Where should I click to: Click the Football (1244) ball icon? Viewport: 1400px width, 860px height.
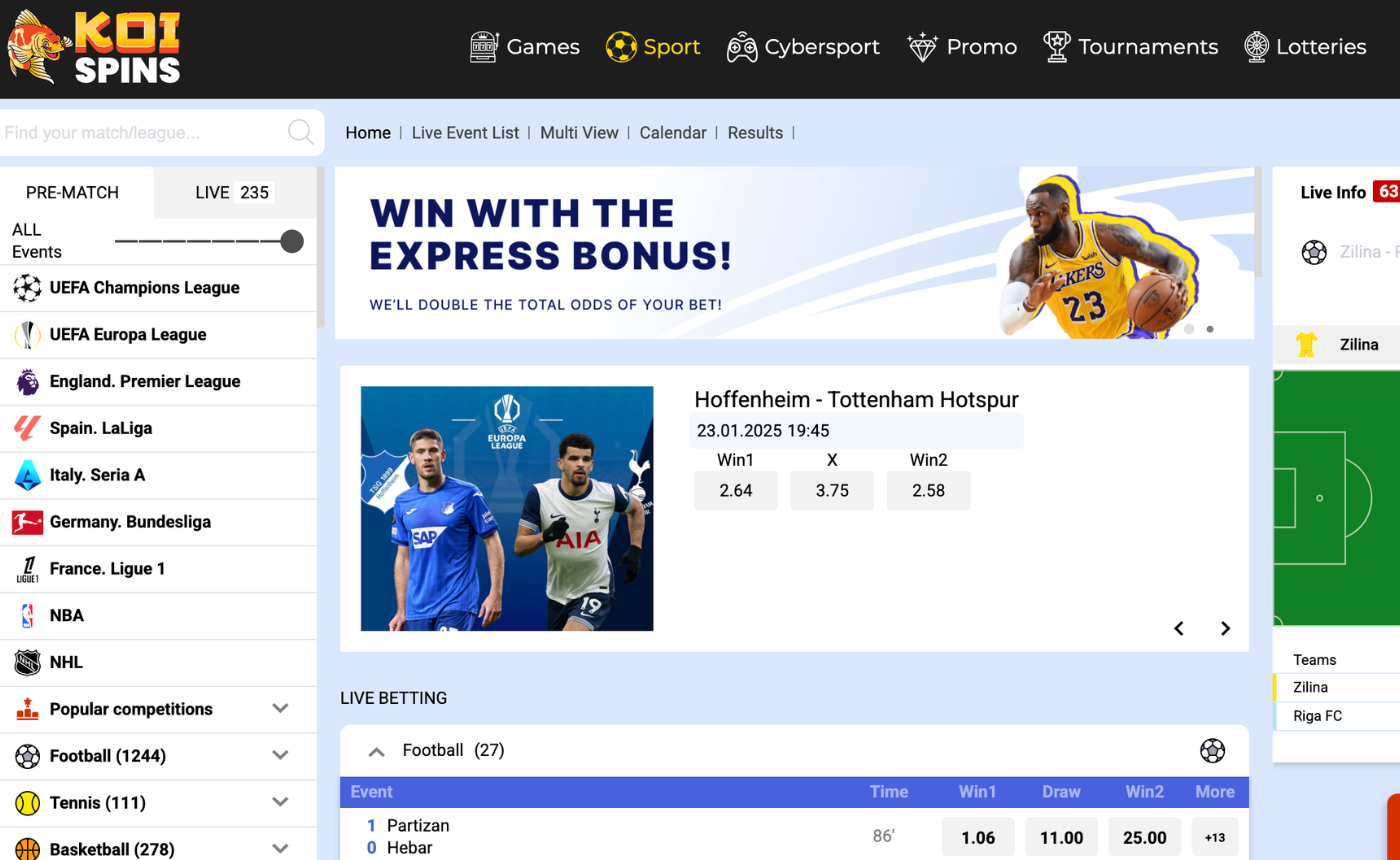(x=27, y=756)
